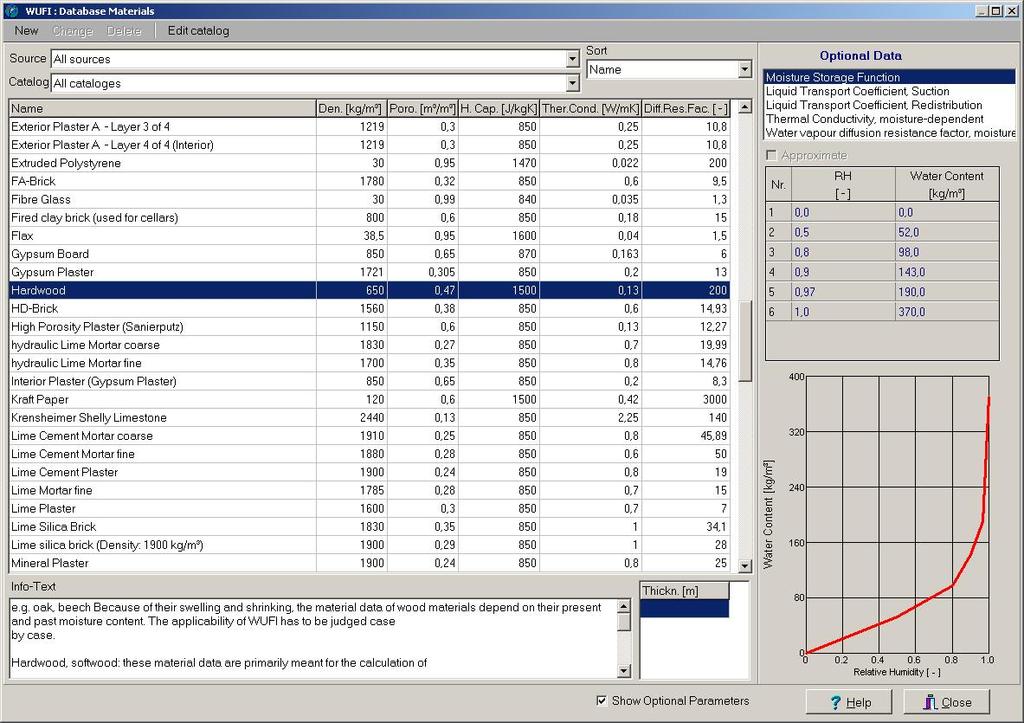Screen dimensions: 1024x723
Task: Minimize the WUFI Database Materials window
Action: 982,10
